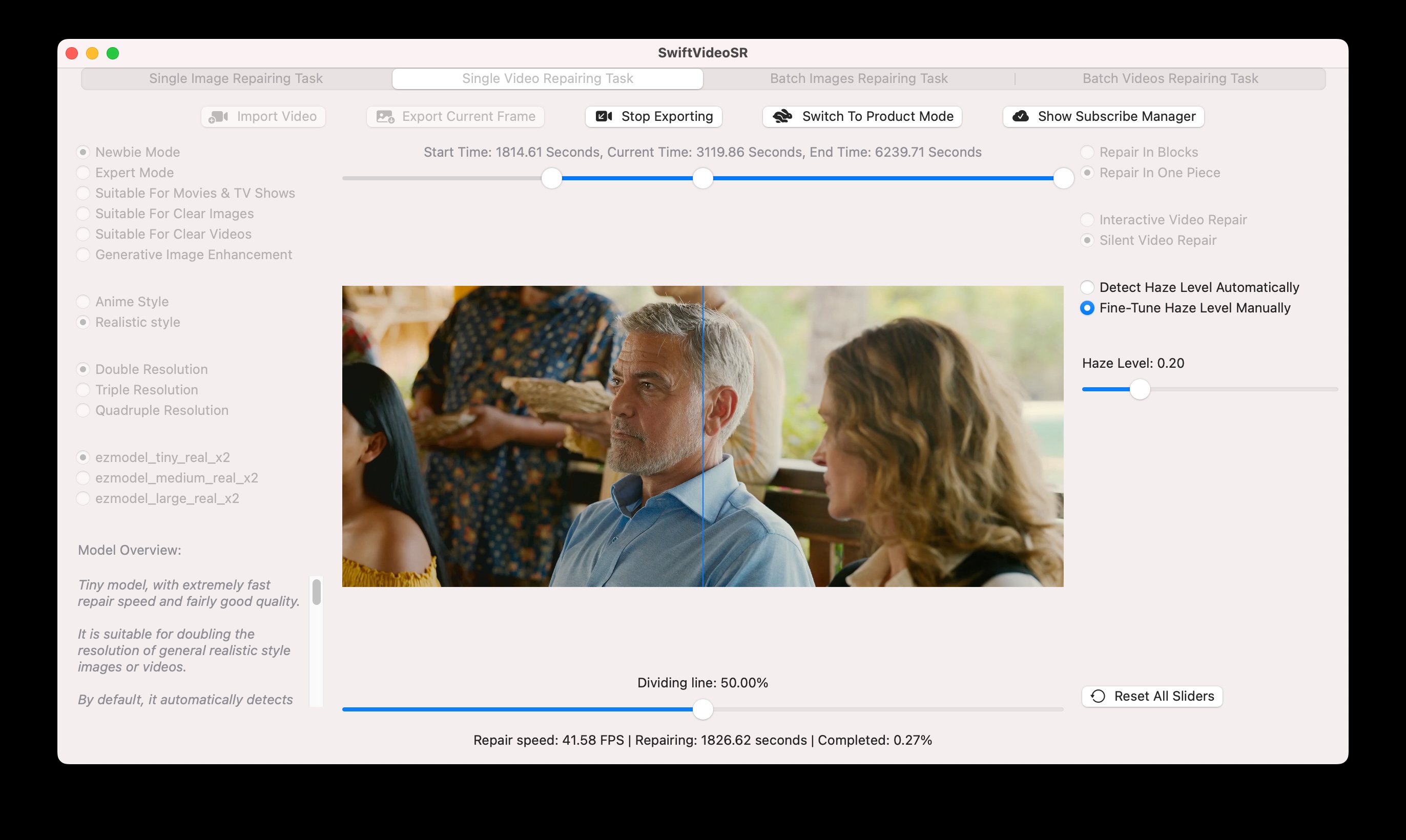Image resolution: width=1406 pixels, height=840 pixels.
Task: Open Batch Images Repairing Task tab
Action: point(858,79)
